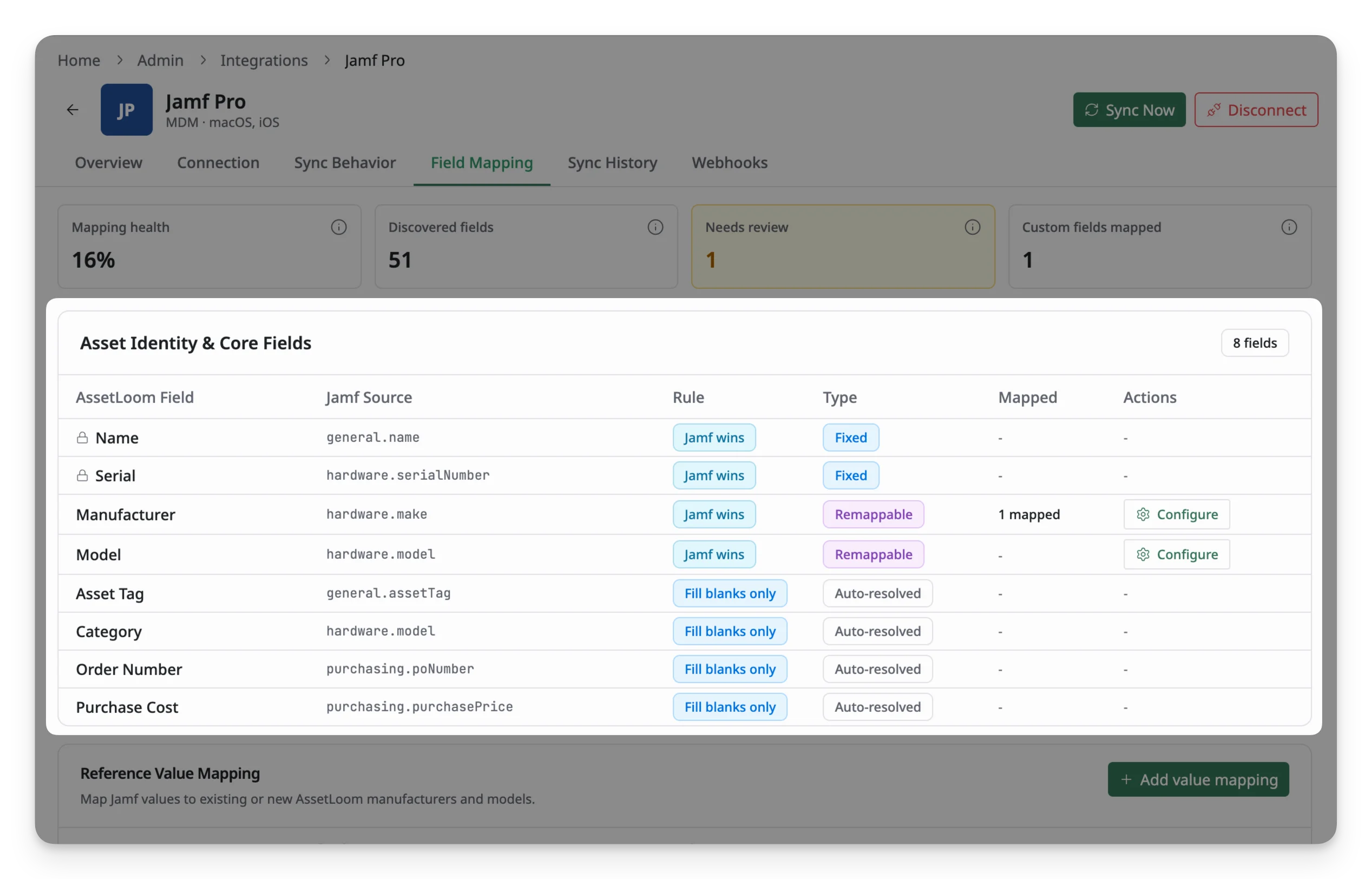The image size is (1372, 879).
Task: Click the purchasing.poNumber source cell
Action: [399, 669]
